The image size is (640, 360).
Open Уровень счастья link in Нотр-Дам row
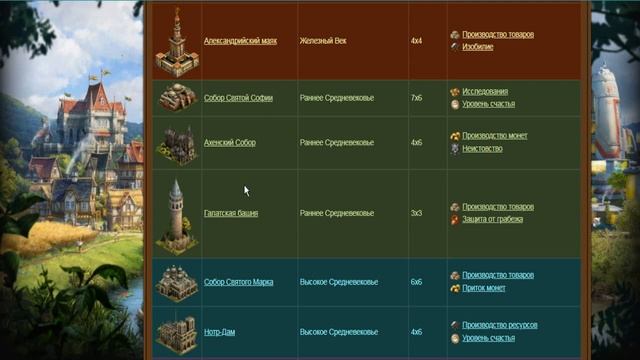pyautogui.click(x=489, y=338)
